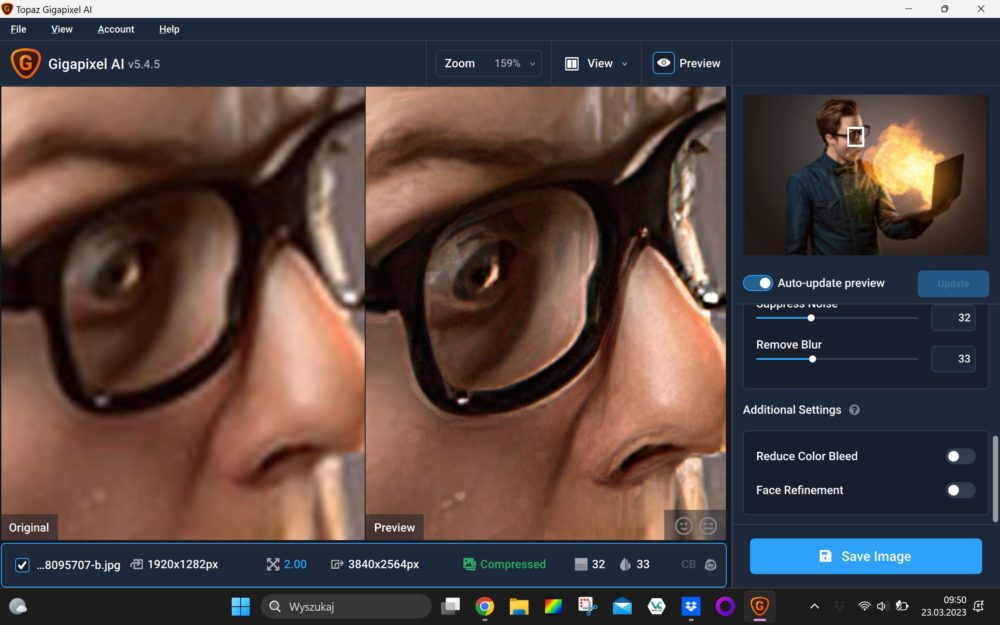Click the Update preview button
Image resolution: width=1000 pixels, height=625 pixels.
coord(953,284)
